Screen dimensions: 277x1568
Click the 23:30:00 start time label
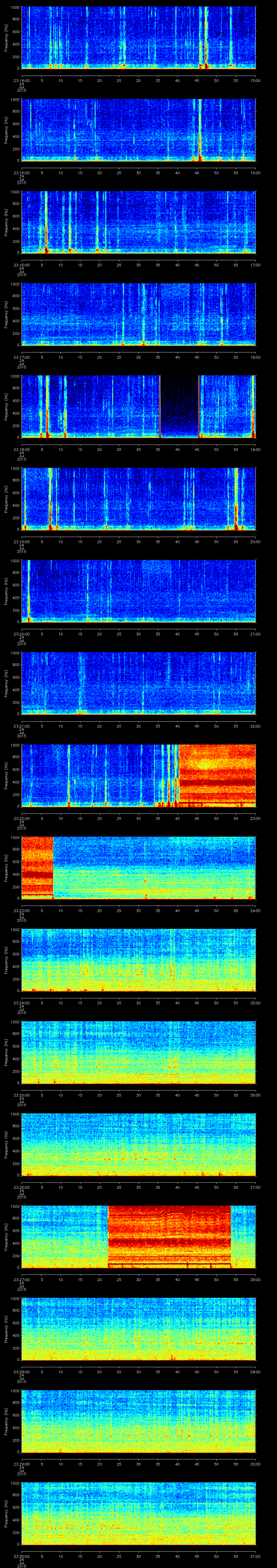21,1556
